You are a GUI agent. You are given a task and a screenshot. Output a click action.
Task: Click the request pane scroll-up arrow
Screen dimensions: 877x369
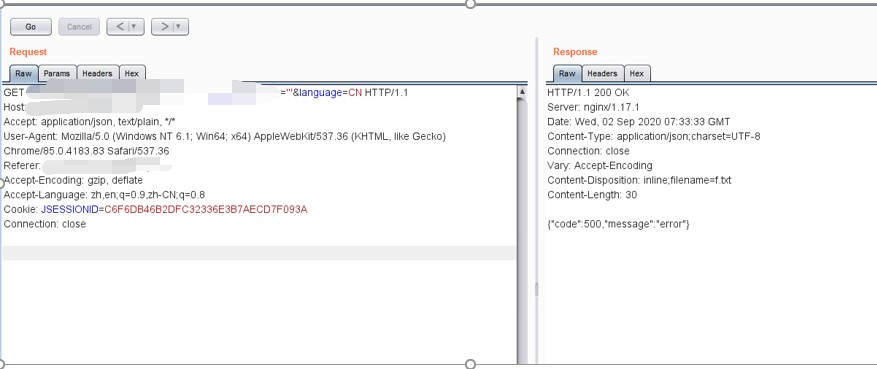pos(522,91)
